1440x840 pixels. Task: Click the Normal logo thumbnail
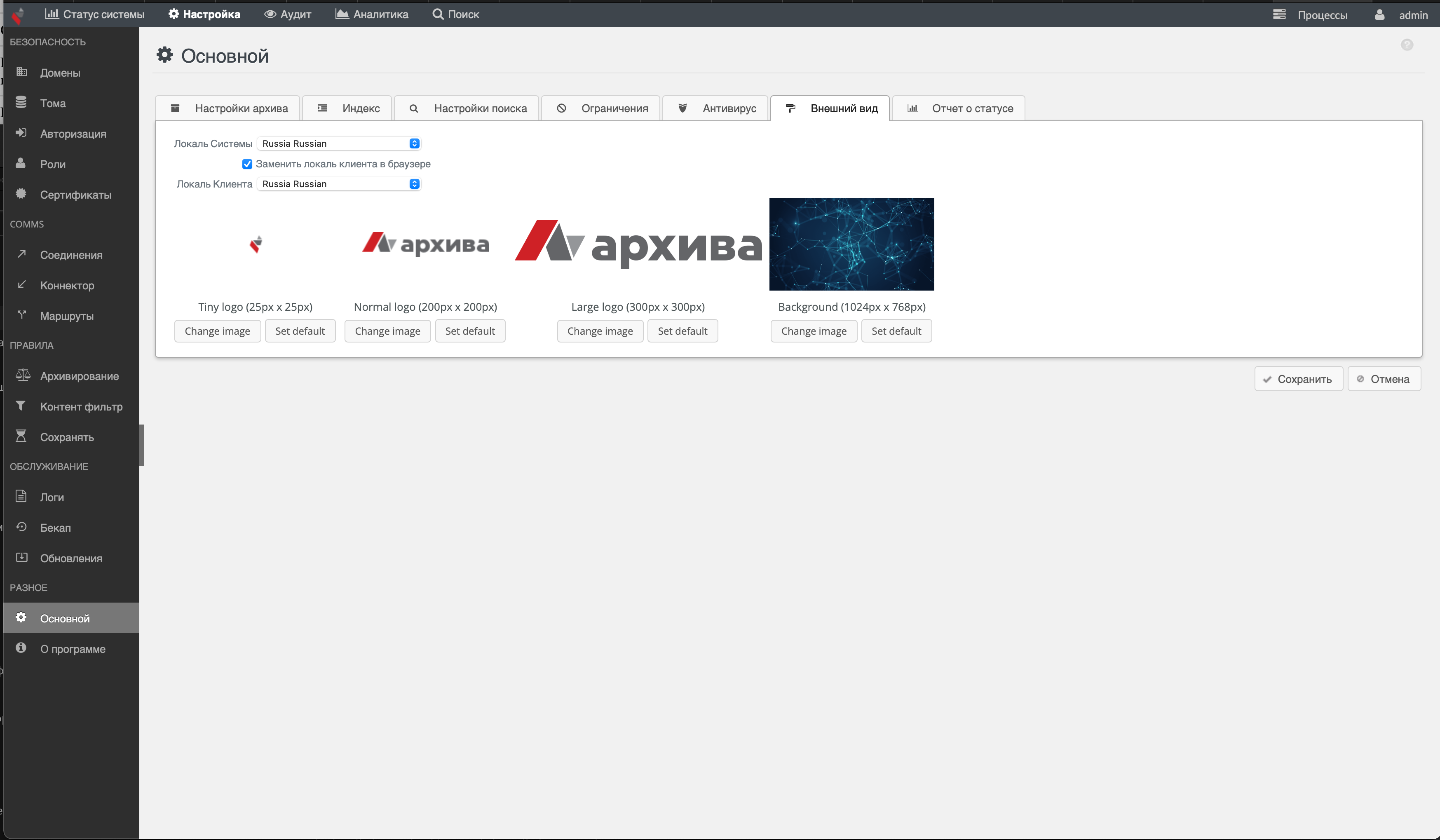click(x=426, y=244)
